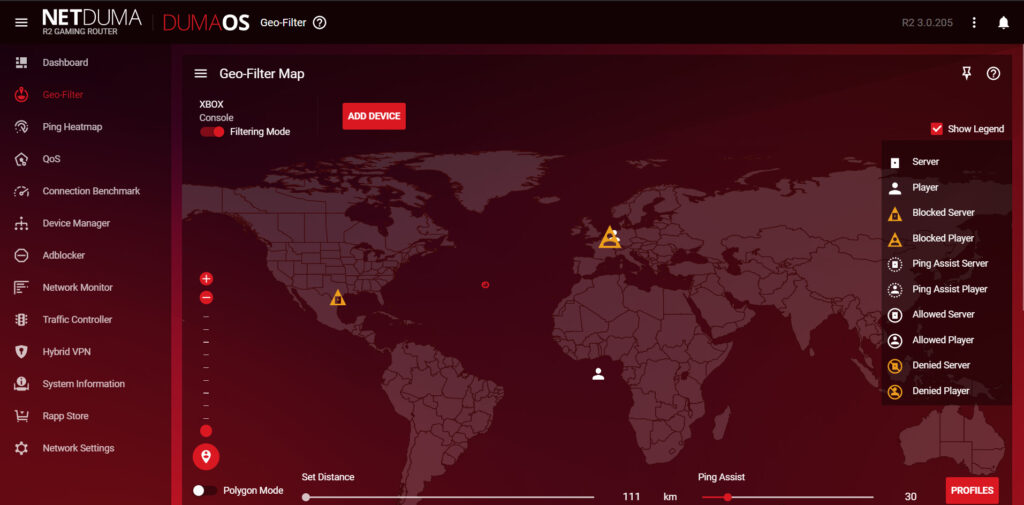Screen dimensions: 1024x505
Task: Click the Connection Benchmark gauge icon
Action: [x=22, y=191]
